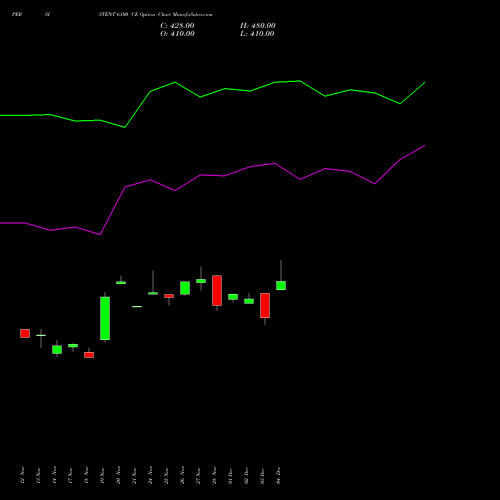Click the tall green candle on 19 Nov

[x=105, y=318]
